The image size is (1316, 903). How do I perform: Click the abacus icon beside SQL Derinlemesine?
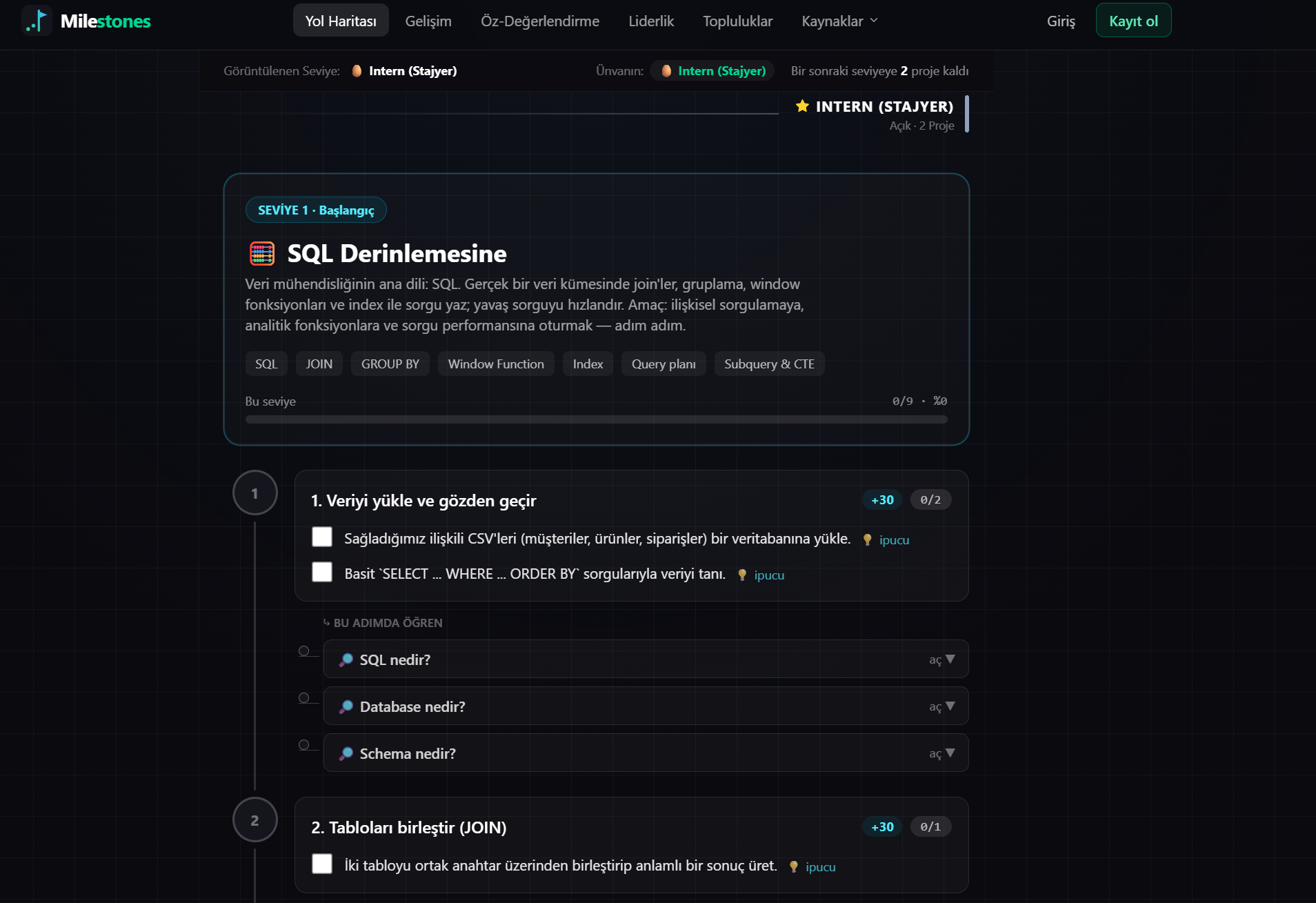pyautogui.click(x=262, y=254)
